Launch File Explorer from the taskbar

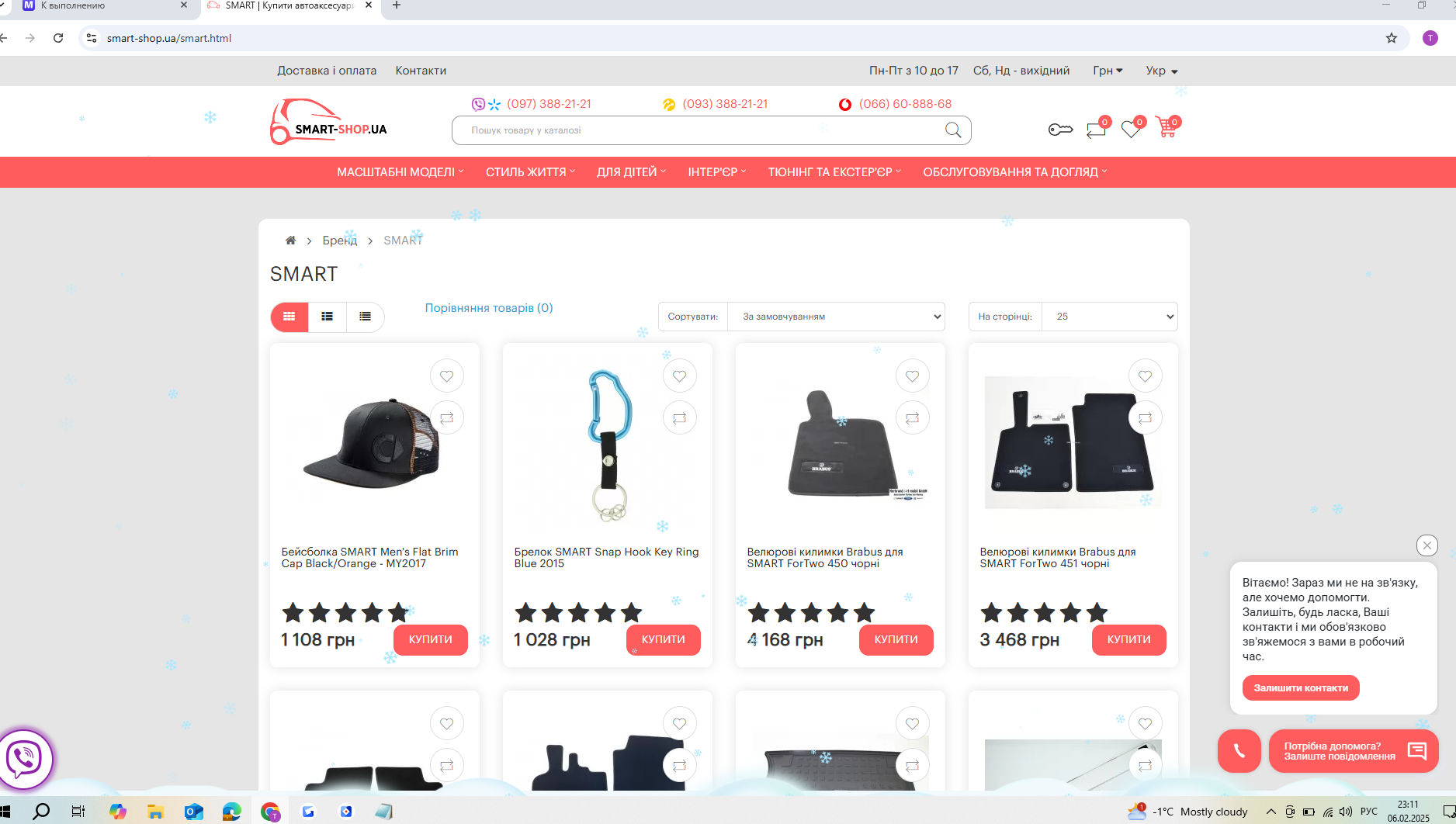[x=155, y=812]
